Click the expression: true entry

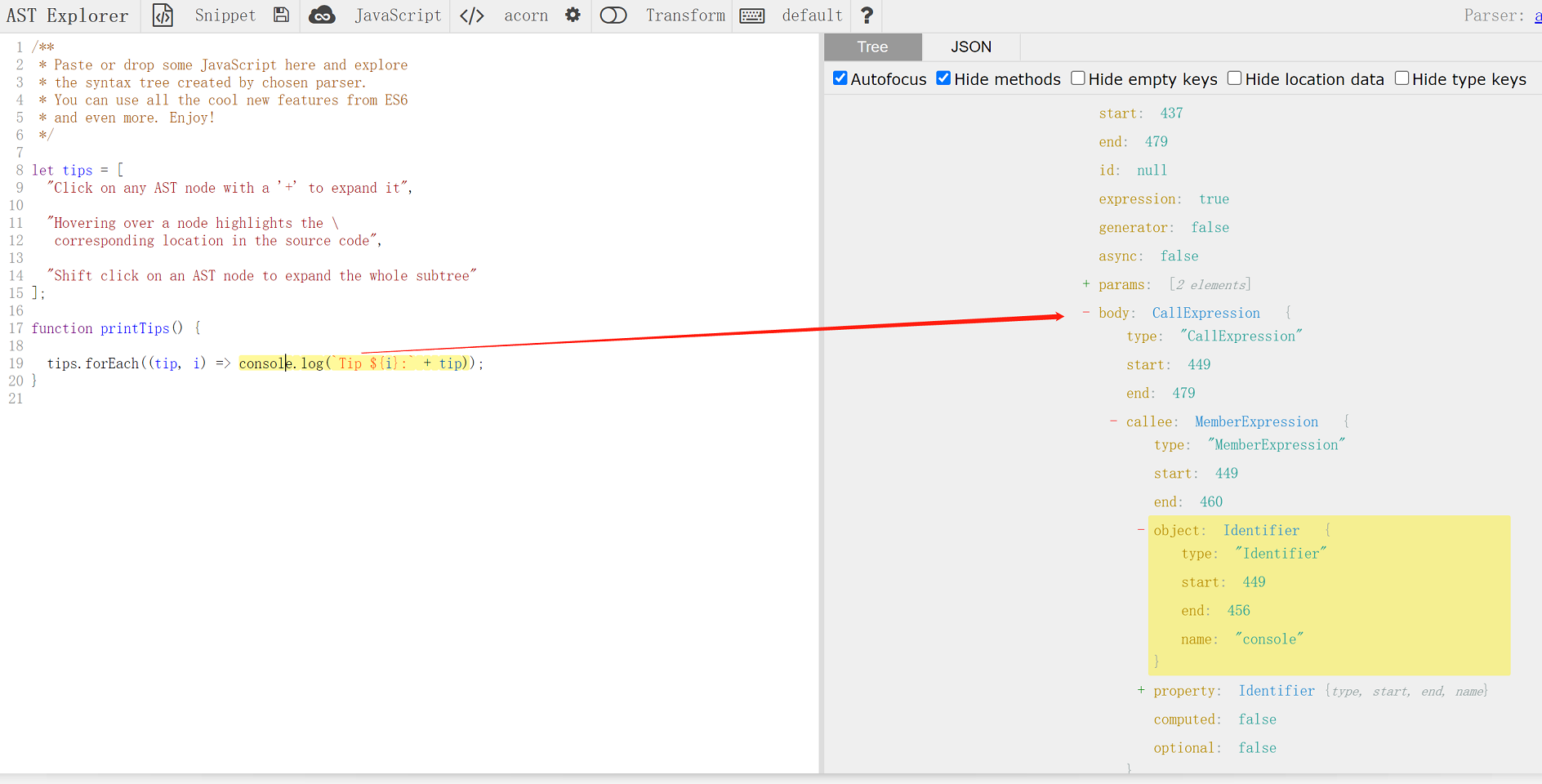tap(1164, 198)
